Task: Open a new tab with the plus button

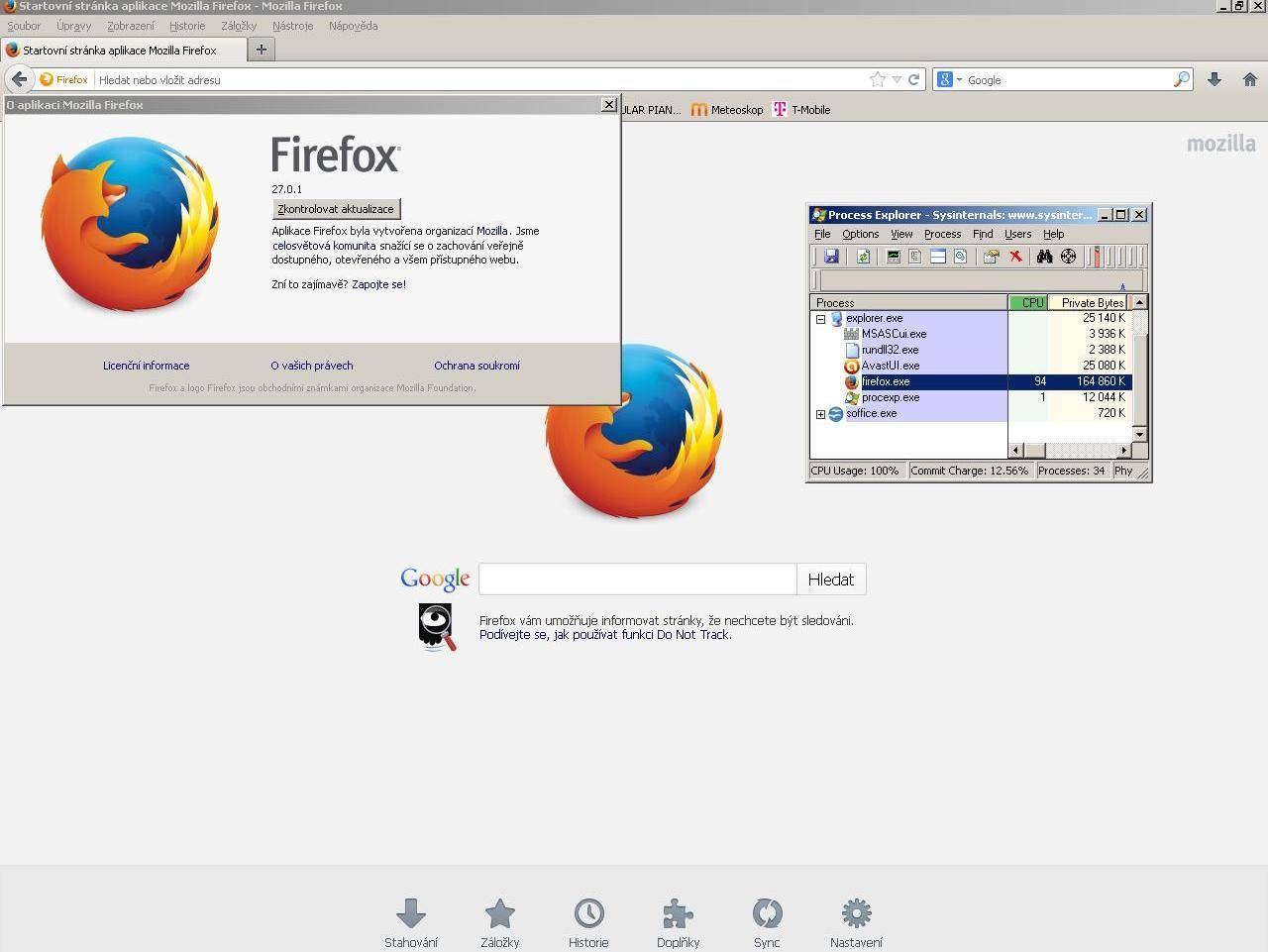Action: (261, 50)
